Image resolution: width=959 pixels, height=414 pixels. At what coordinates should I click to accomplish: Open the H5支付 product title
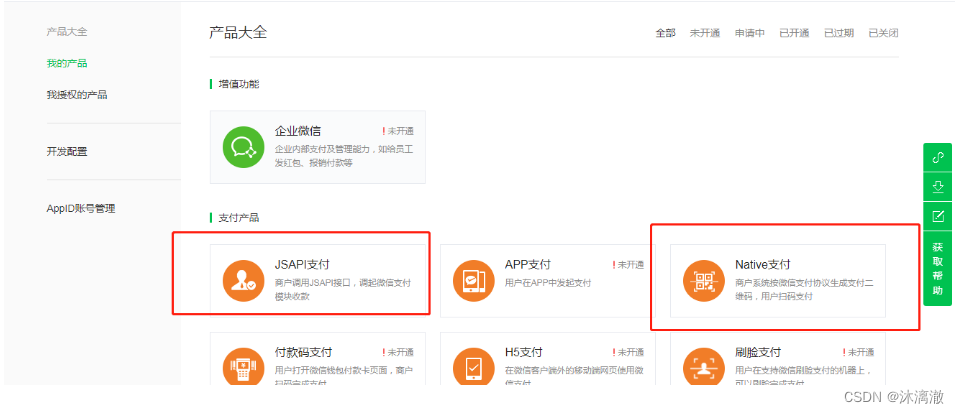[x=524, y=352]
